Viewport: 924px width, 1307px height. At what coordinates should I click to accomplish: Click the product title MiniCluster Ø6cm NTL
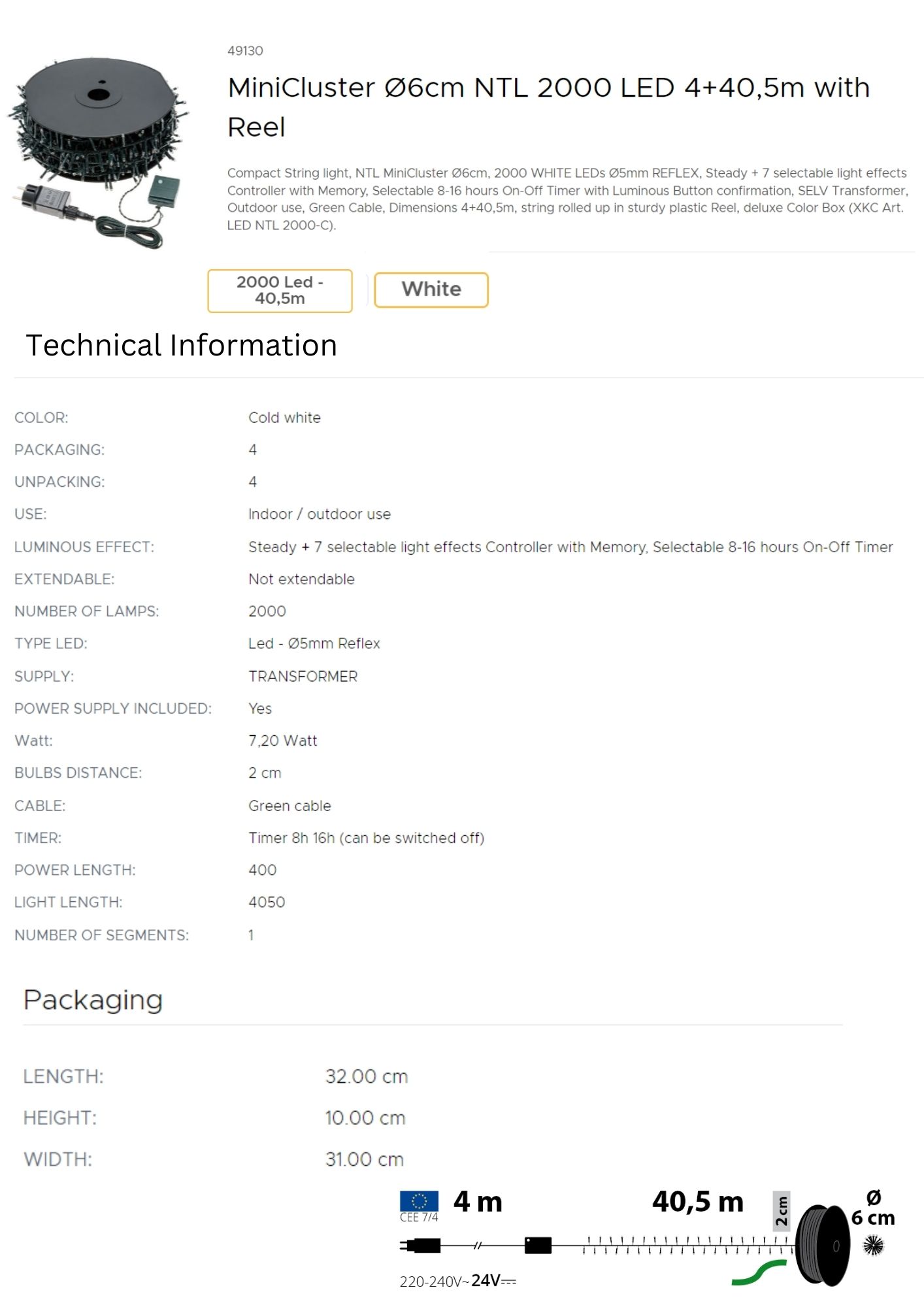(x=548, y=107)
